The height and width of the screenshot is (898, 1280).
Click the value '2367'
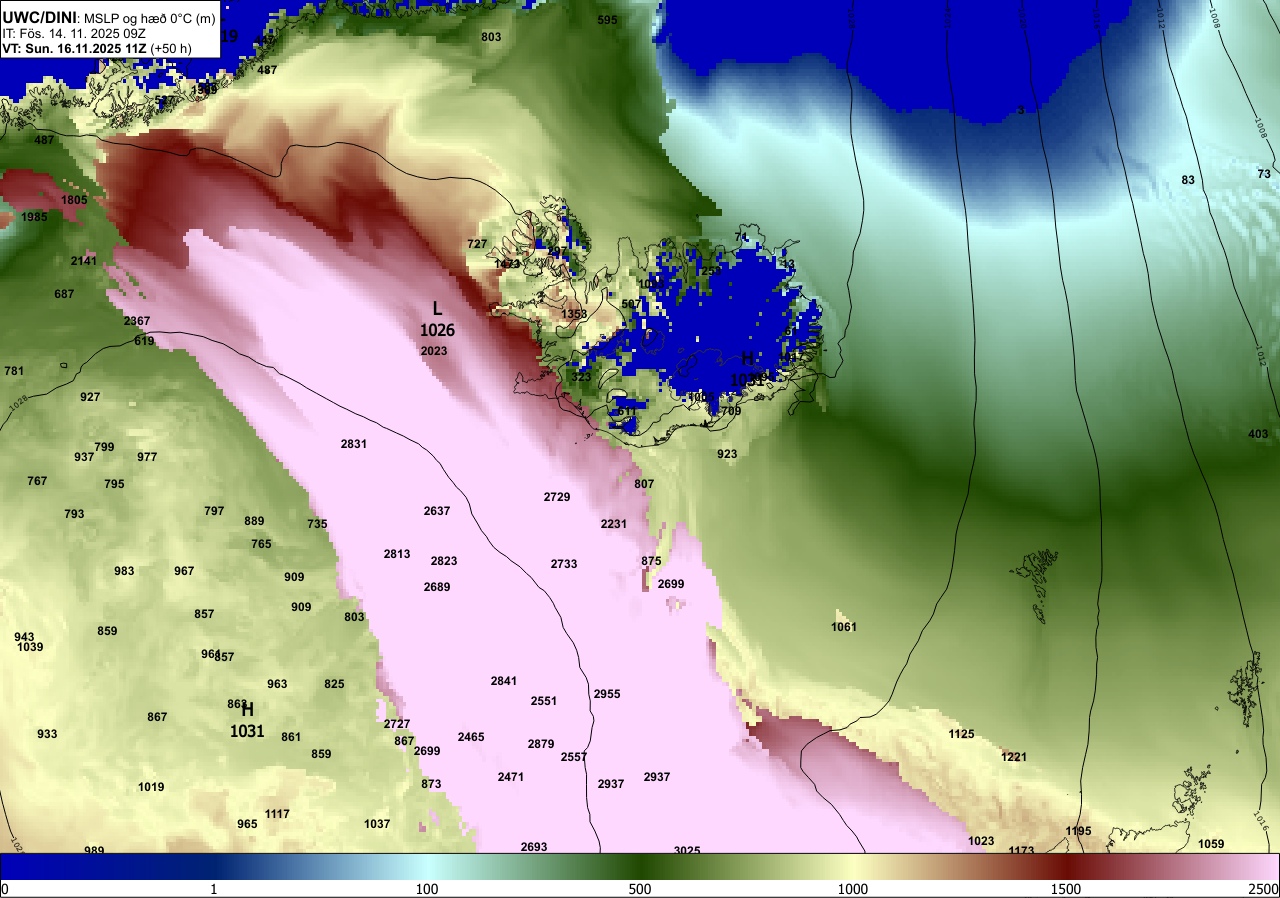(137, 321)
